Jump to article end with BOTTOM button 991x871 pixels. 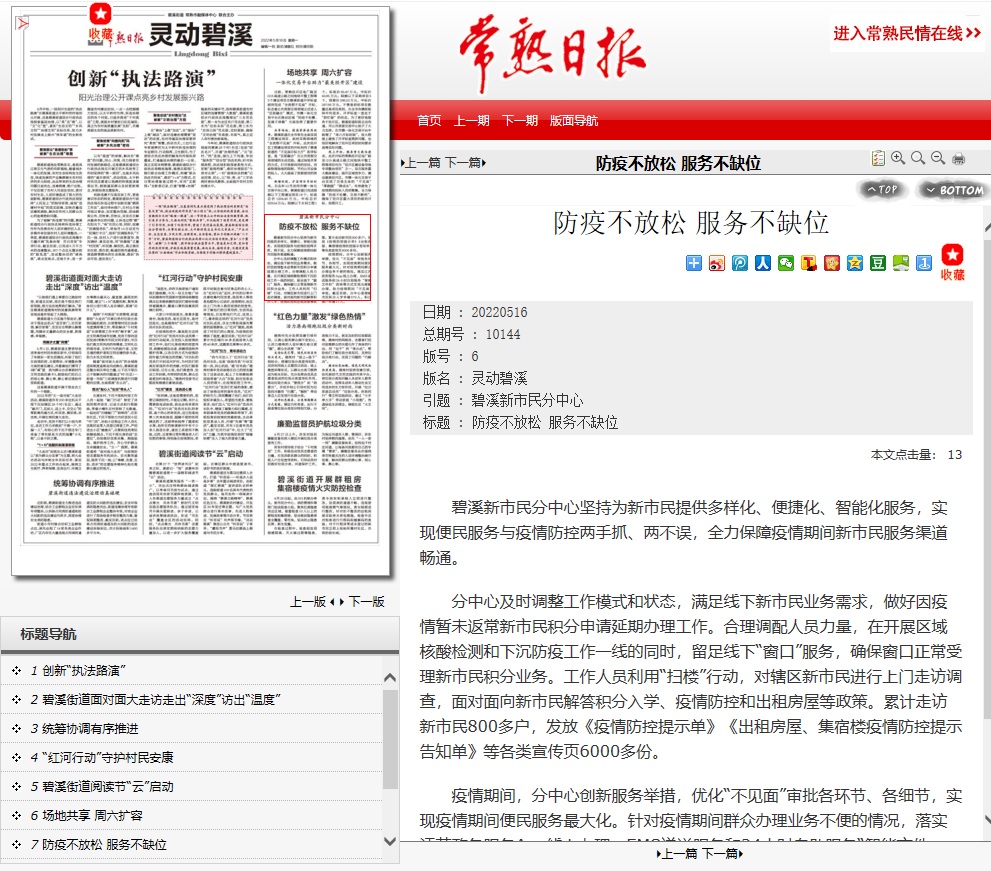[954, 190]
